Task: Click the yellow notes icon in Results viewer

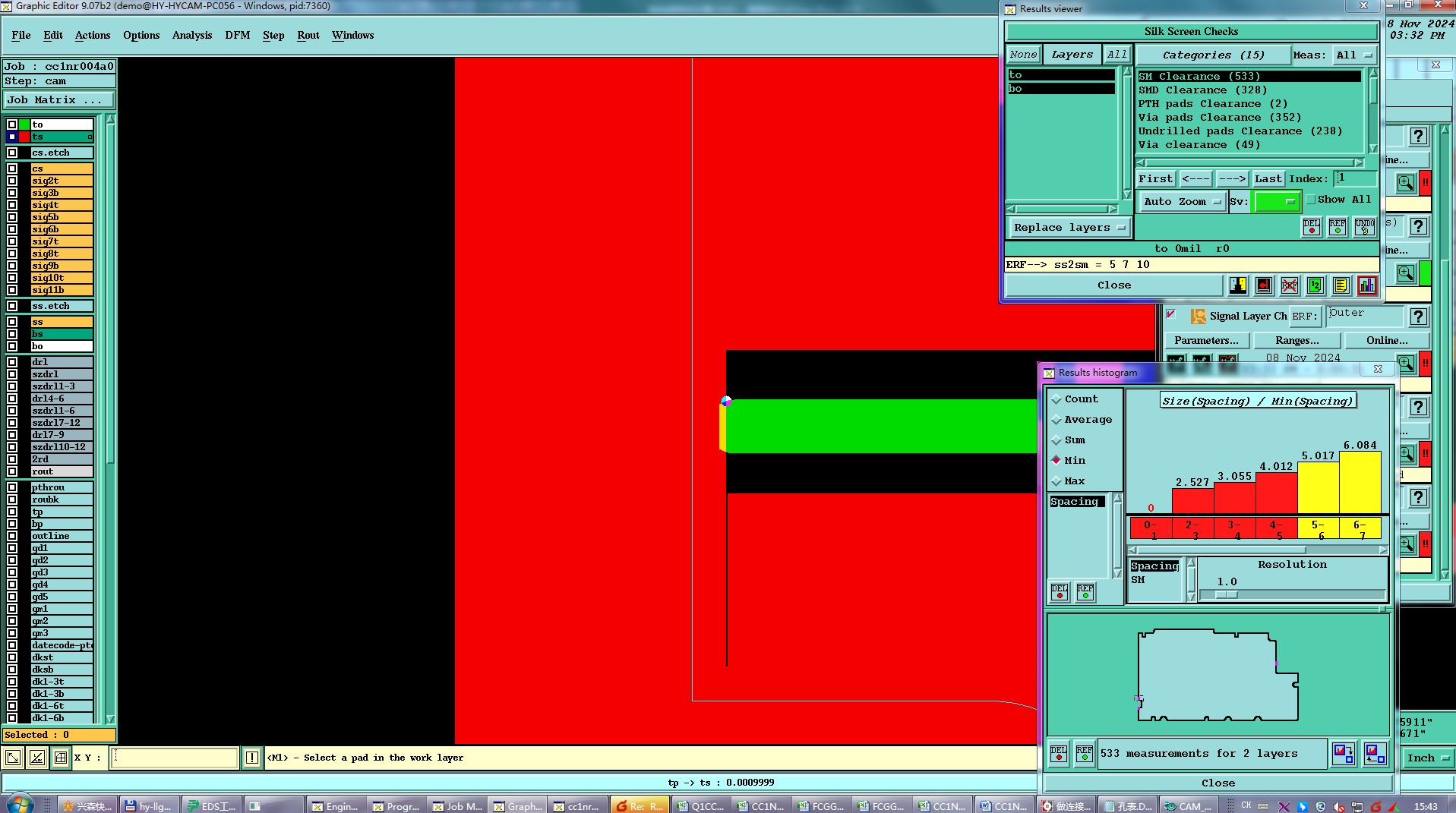Action: [1341, 285]
